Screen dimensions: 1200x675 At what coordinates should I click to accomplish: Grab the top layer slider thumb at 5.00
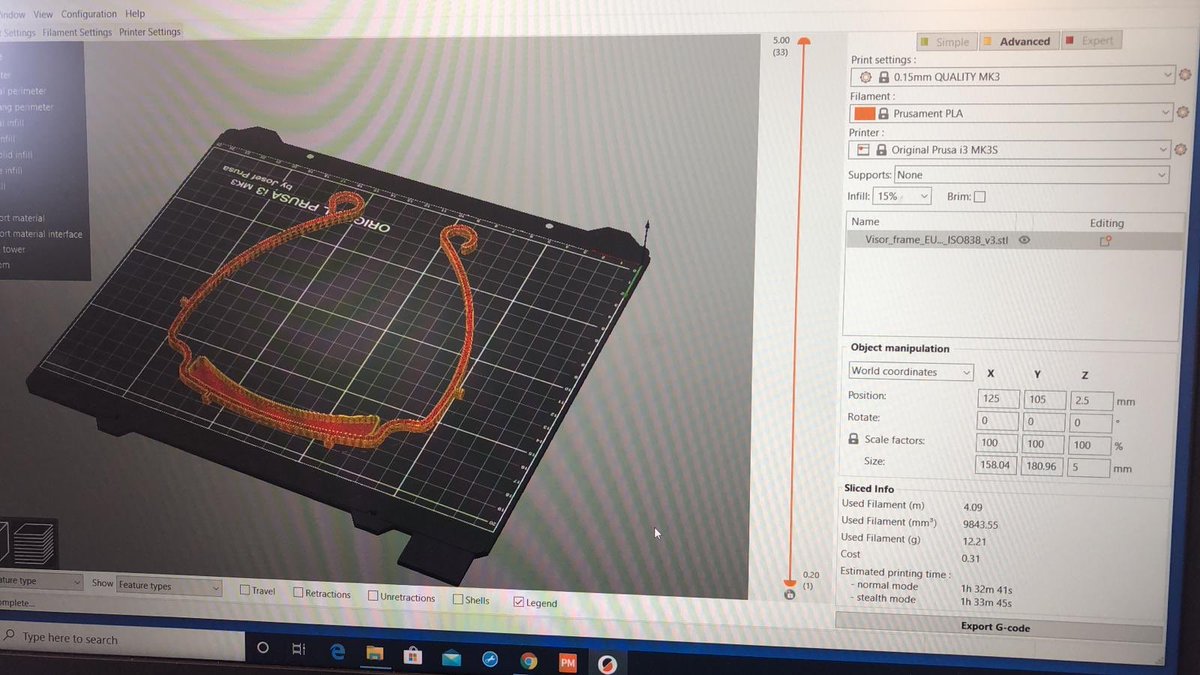pos(804,43)
